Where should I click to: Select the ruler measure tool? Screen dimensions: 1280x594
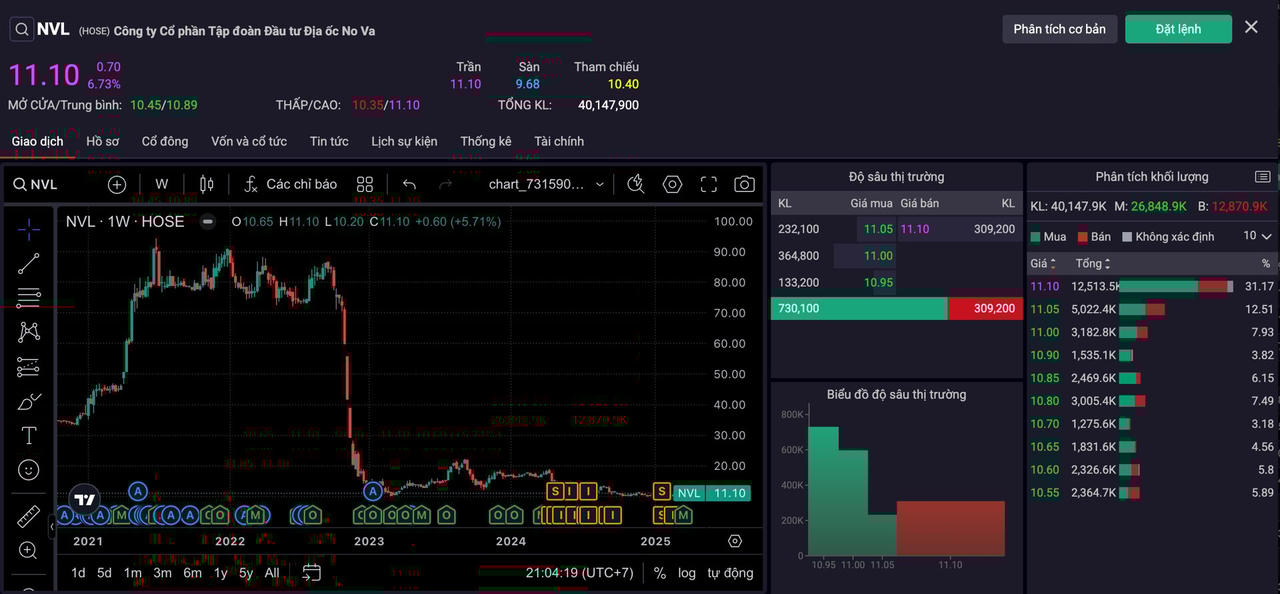pyautogui.click(x=29, y=516)
